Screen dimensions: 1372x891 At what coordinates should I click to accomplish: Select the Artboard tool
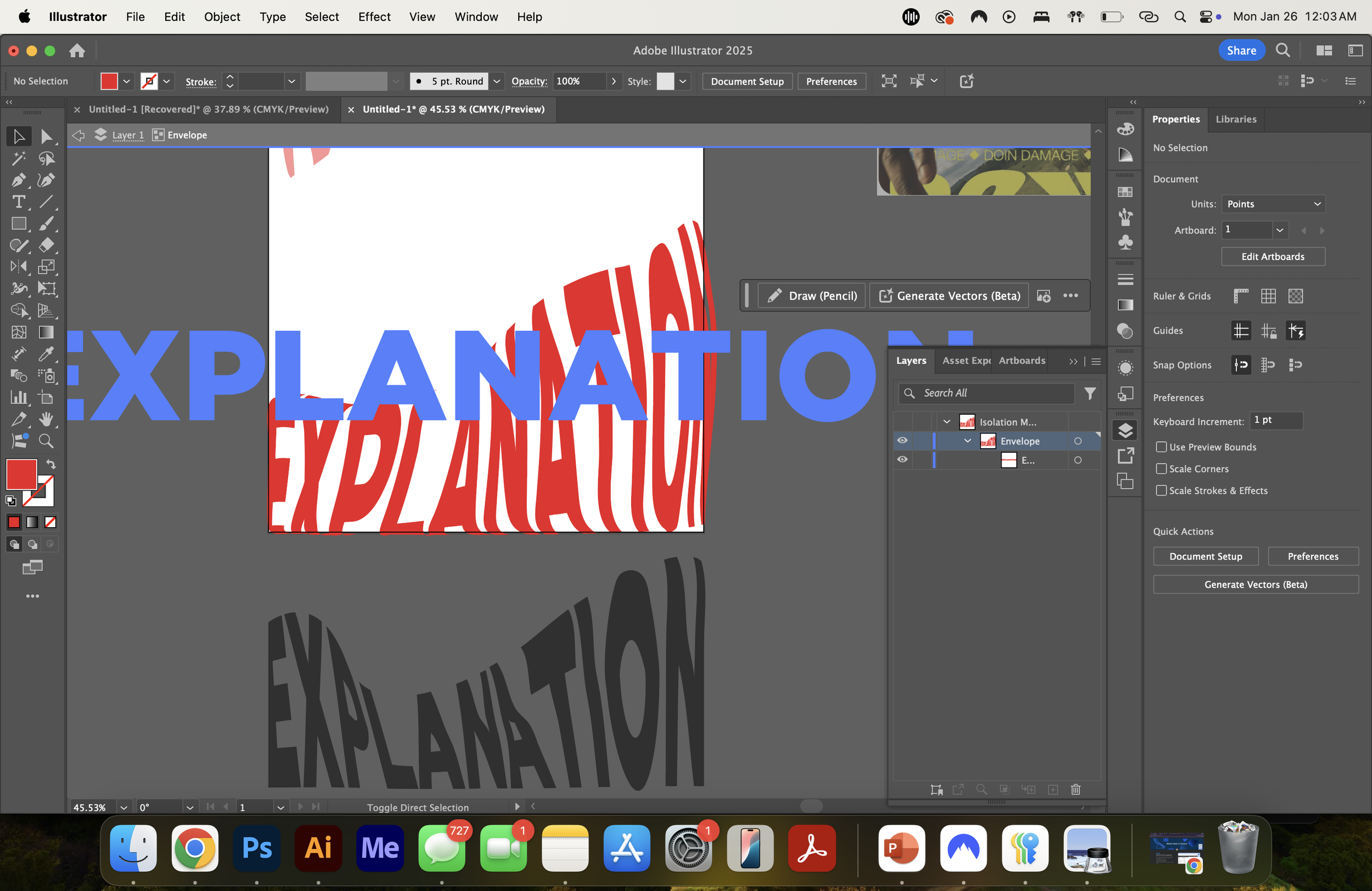click(x=47, y=397)
